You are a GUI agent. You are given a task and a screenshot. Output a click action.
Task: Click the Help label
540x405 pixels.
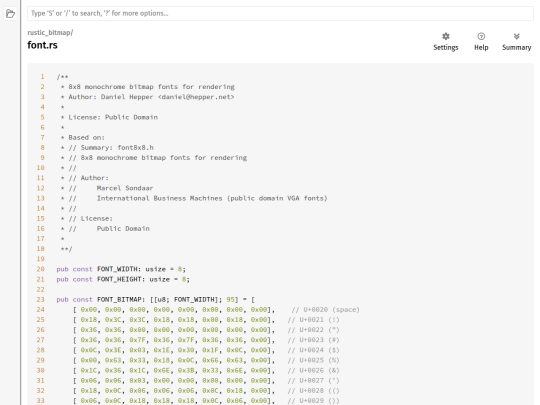tap(481, 48)
